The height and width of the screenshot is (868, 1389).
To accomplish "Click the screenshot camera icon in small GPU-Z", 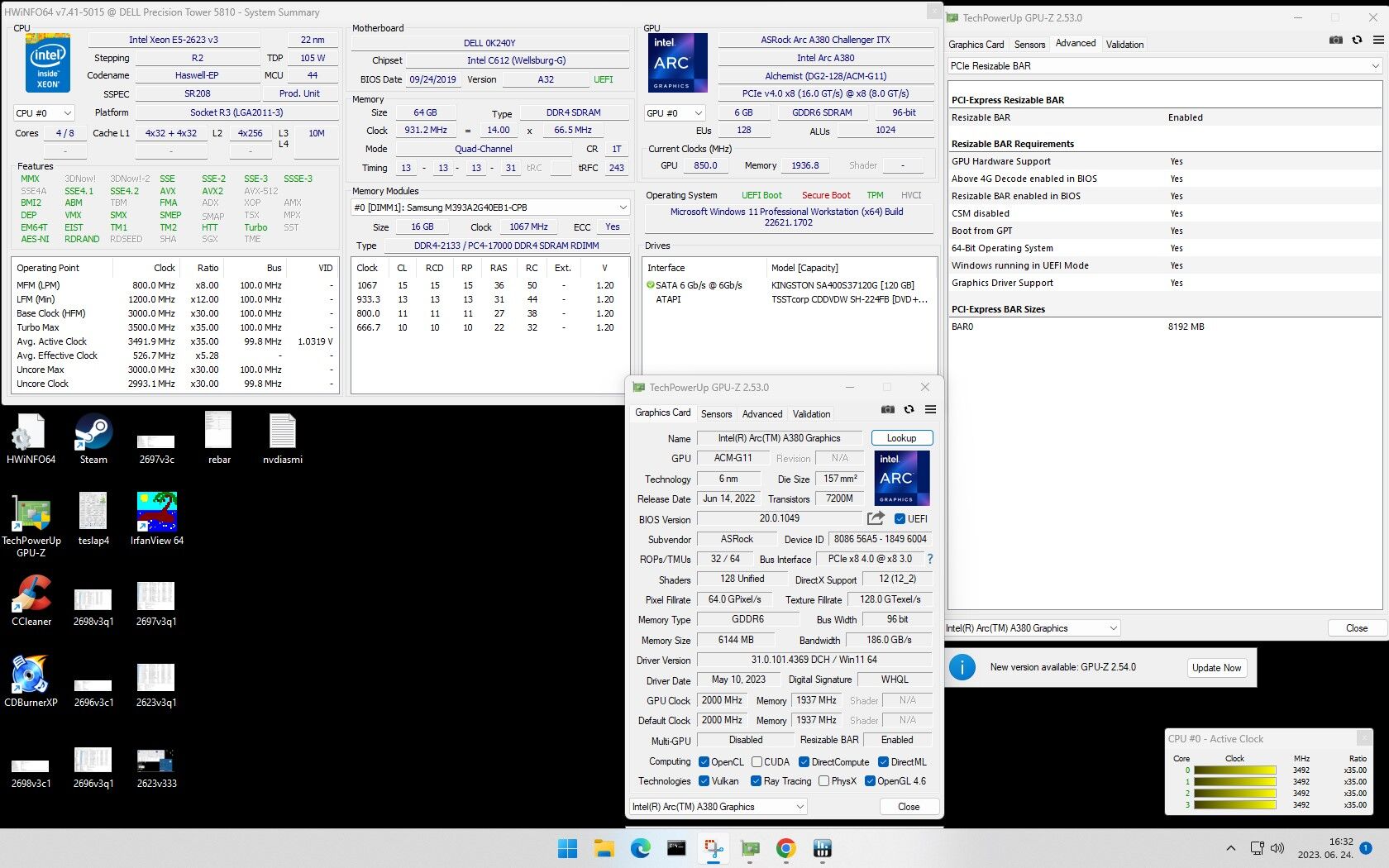I will click(x=887, y=409).
